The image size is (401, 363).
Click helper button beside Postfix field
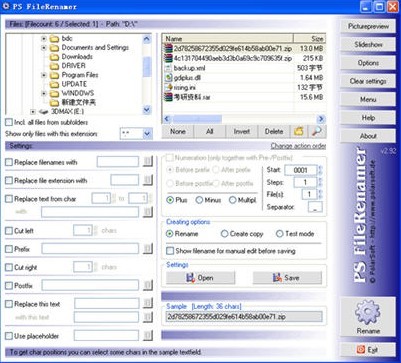click(147, 285)
